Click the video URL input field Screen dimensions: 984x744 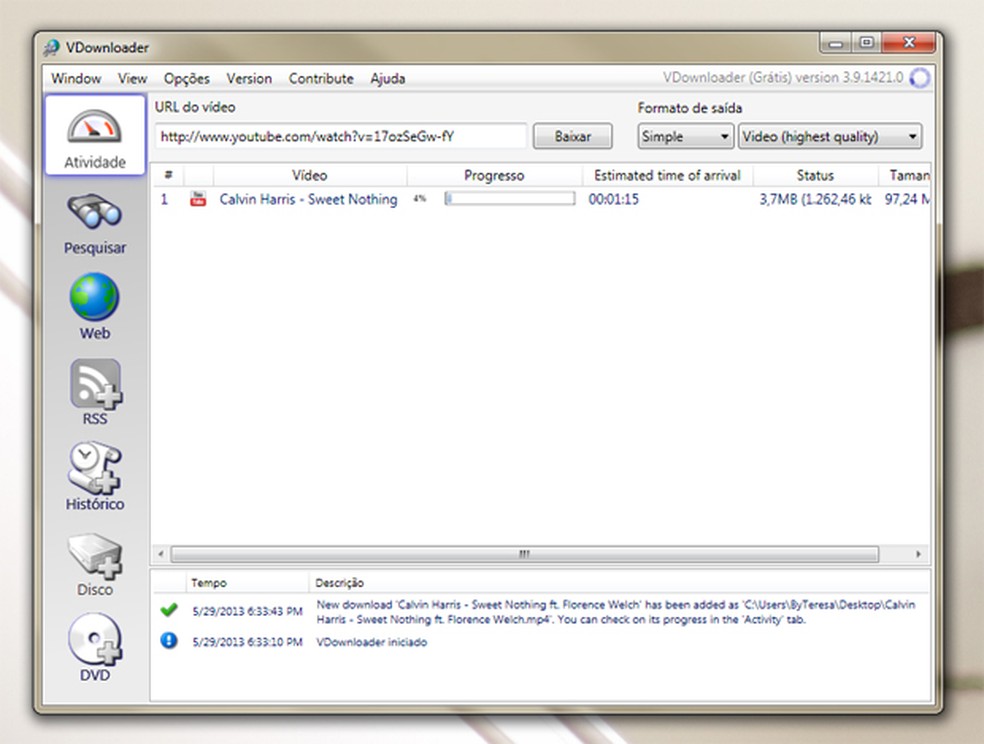pos(340,137)
